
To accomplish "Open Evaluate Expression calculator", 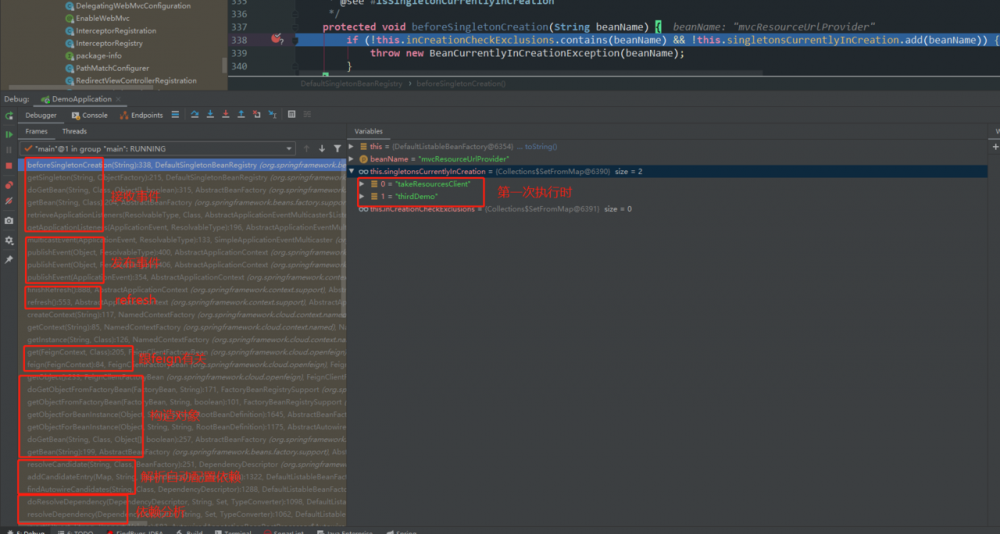I will click(x=291, y=115).
